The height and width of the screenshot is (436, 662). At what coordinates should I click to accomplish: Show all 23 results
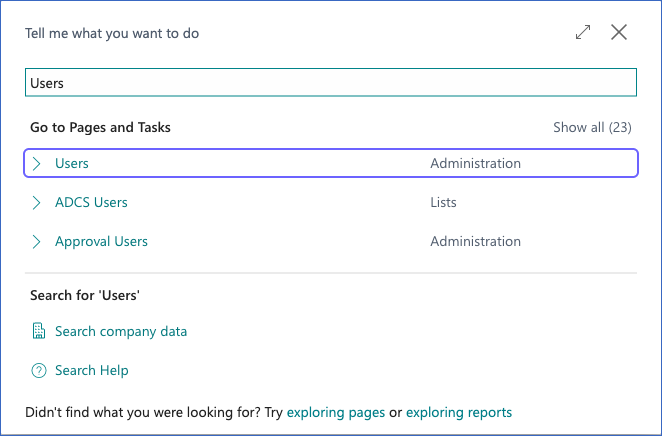tap(592, 127)
